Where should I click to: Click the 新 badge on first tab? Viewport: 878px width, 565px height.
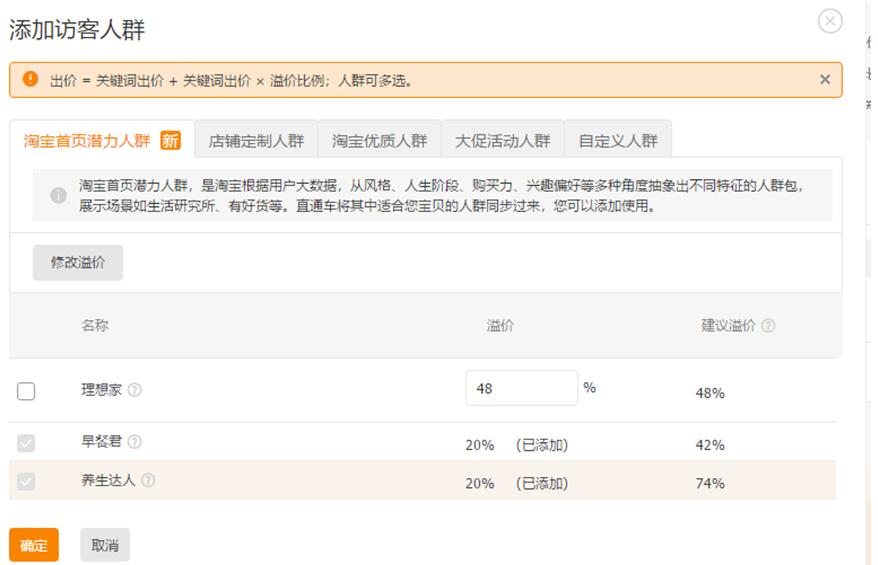[x=170, y=140]
